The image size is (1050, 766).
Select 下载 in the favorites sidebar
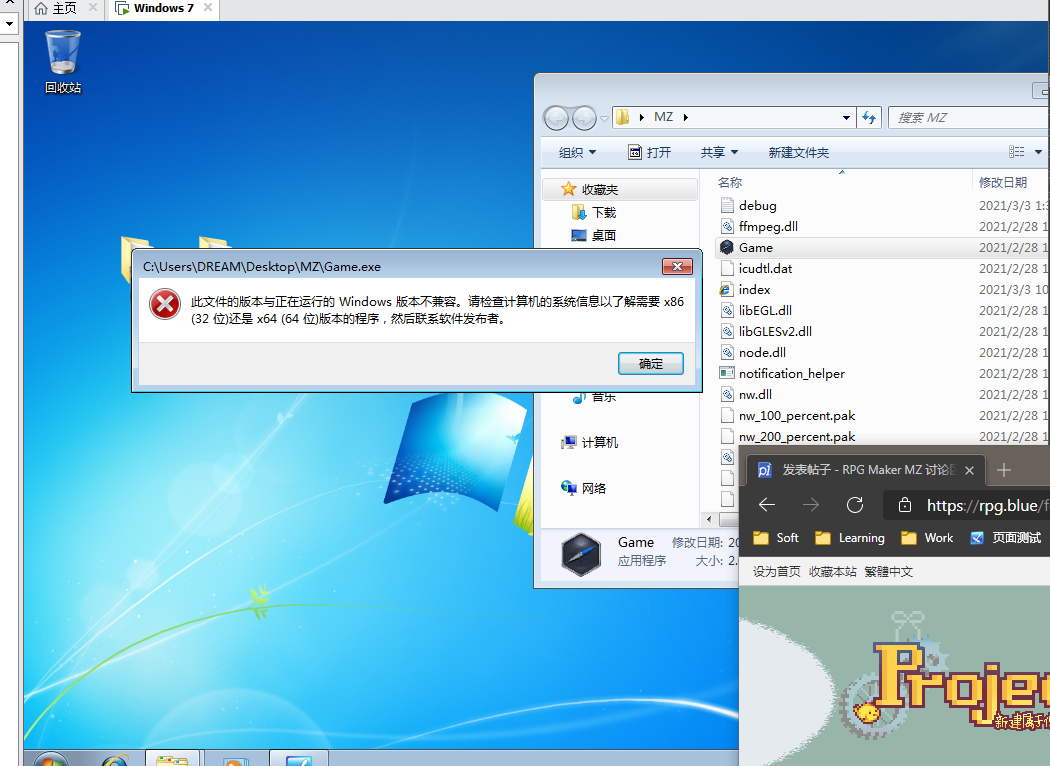click(603, 213)
